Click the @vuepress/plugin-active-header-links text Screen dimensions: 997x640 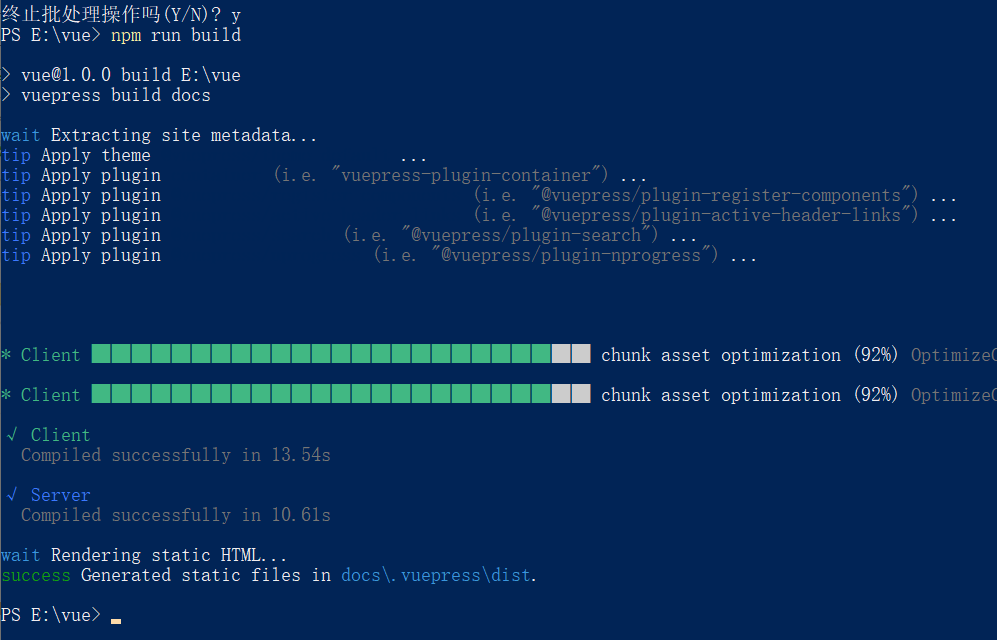[720, 215]
